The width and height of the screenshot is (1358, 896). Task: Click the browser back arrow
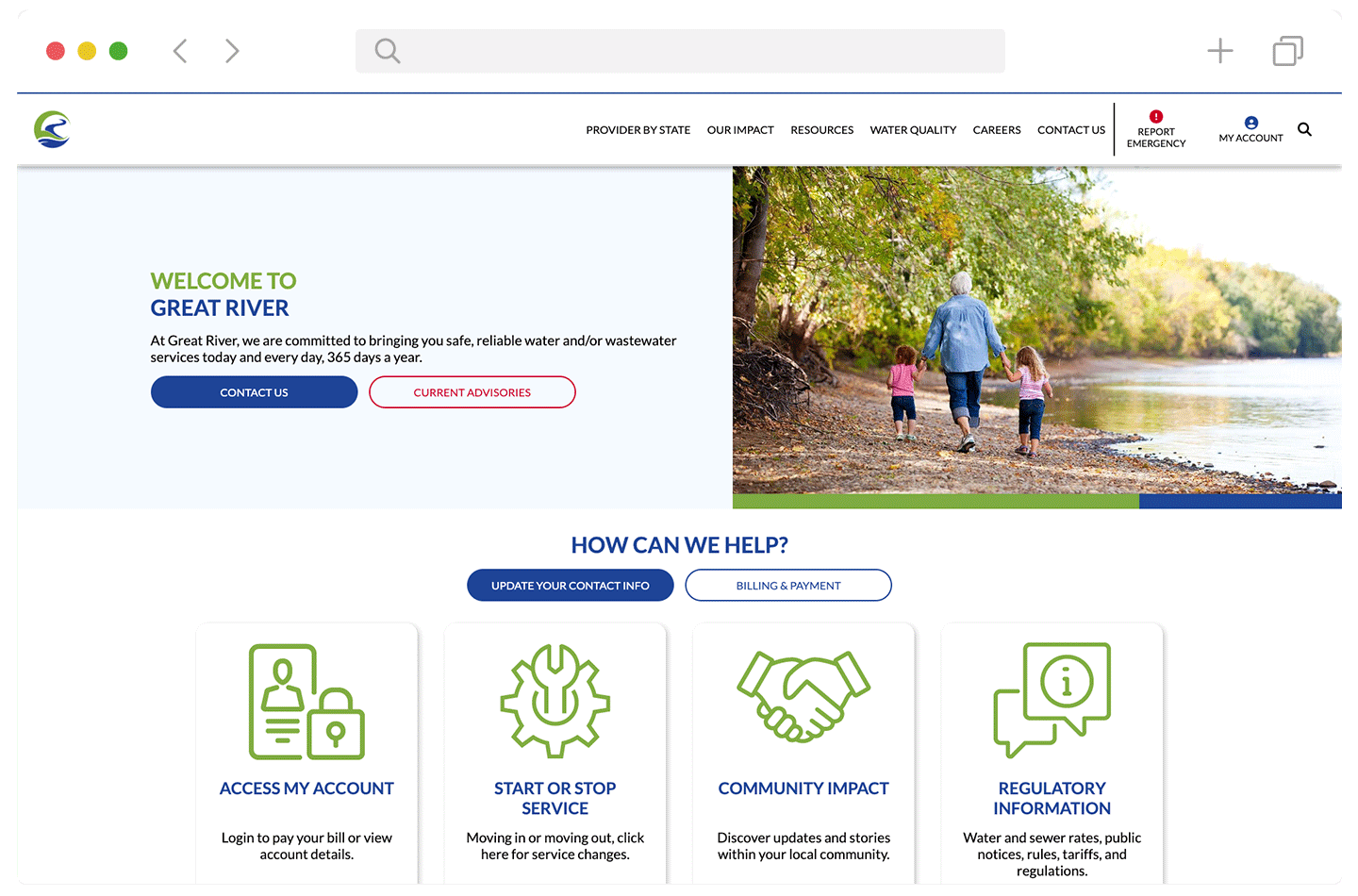[x=179, y=50]
